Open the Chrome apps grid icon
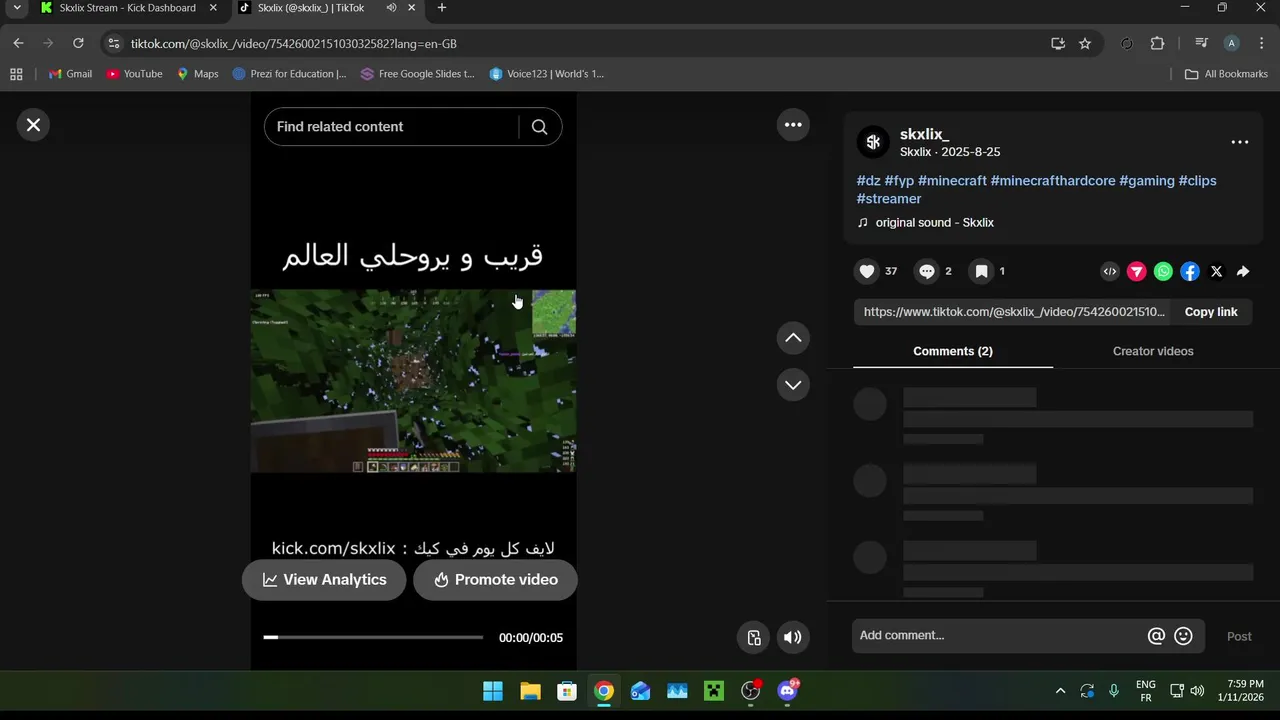1280x720 pixels. [16, 74]
